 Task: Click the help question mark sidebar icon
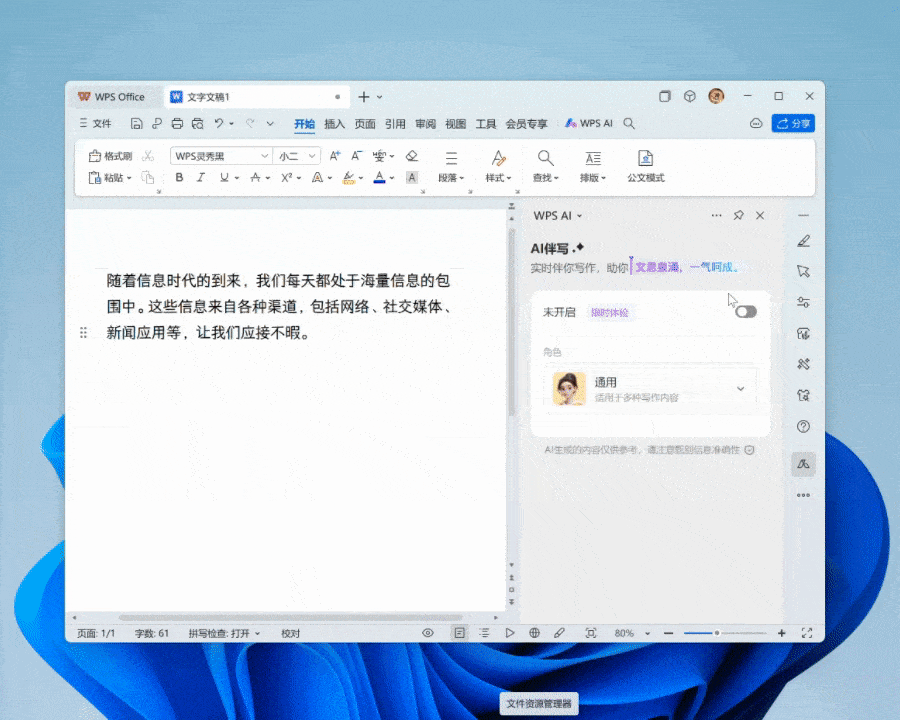[x=804, y=427]
